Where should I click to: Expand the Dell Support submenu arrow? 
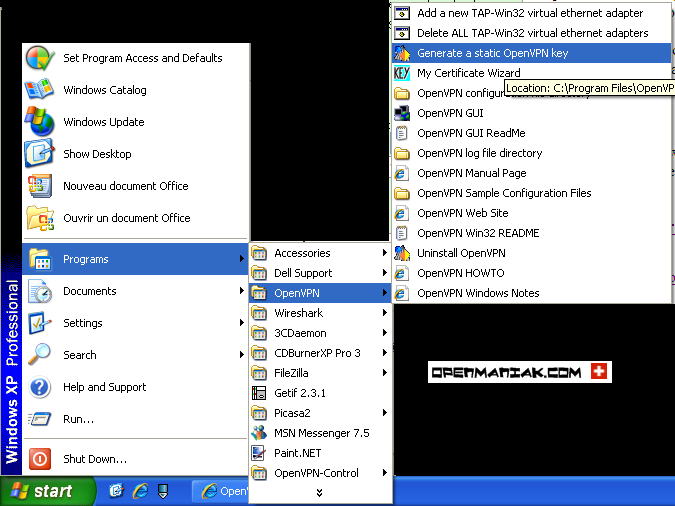coord(384,273)
